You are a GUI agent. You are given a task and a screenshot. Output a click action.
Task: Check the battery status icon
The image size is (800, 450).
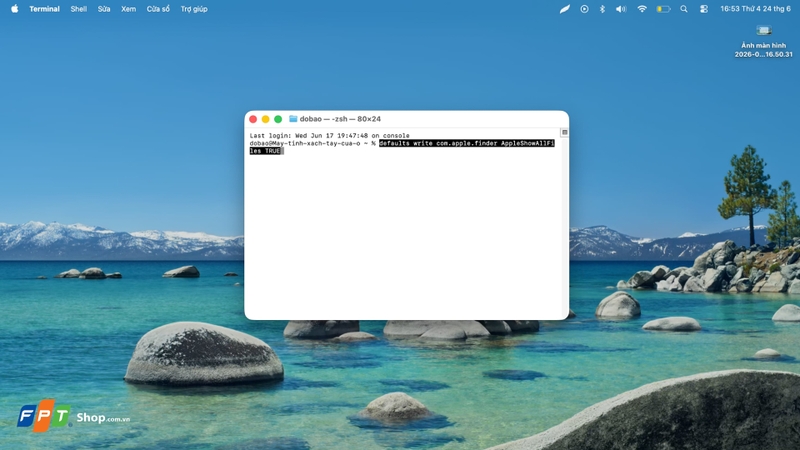[663, 9]
